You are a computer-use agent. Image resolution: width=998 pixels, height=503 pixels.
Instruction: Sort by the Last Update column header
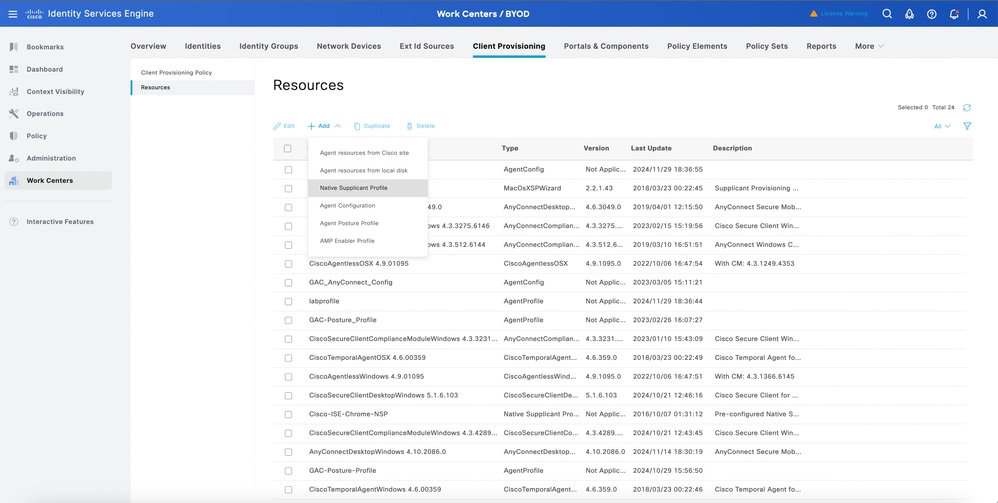coord(651,148)
